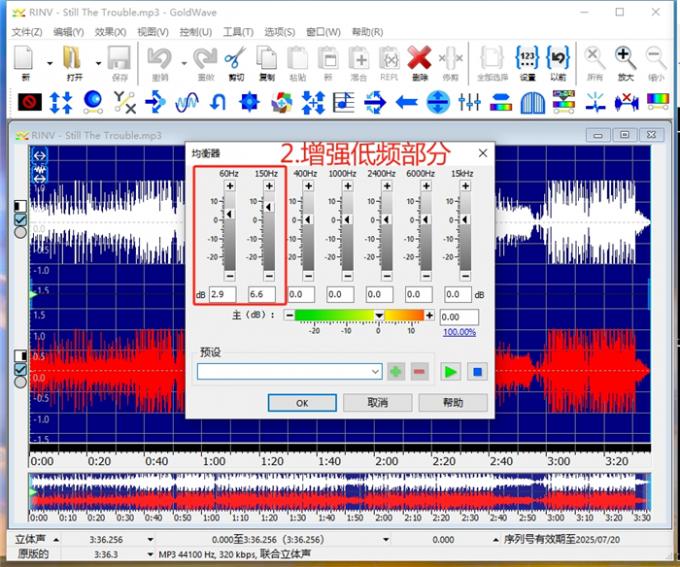Click the 60Hz band slider thumb
The image size is (680, 567).
tap(229, 214)
